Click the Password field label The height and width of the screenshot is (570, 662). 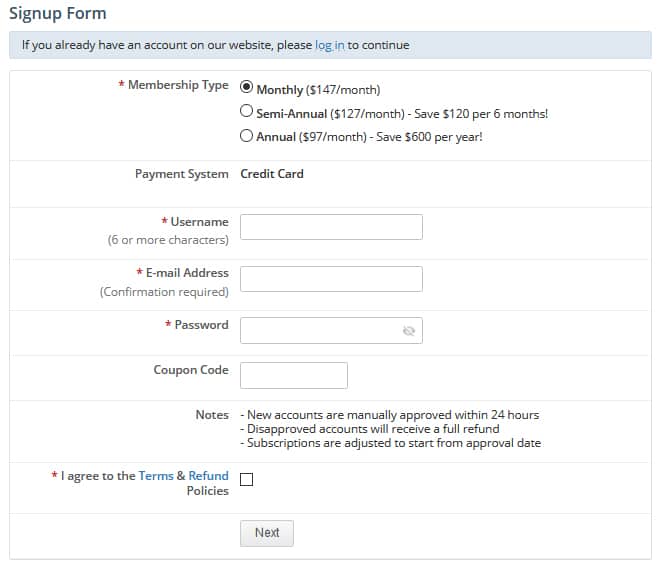(x=201, y=325)
